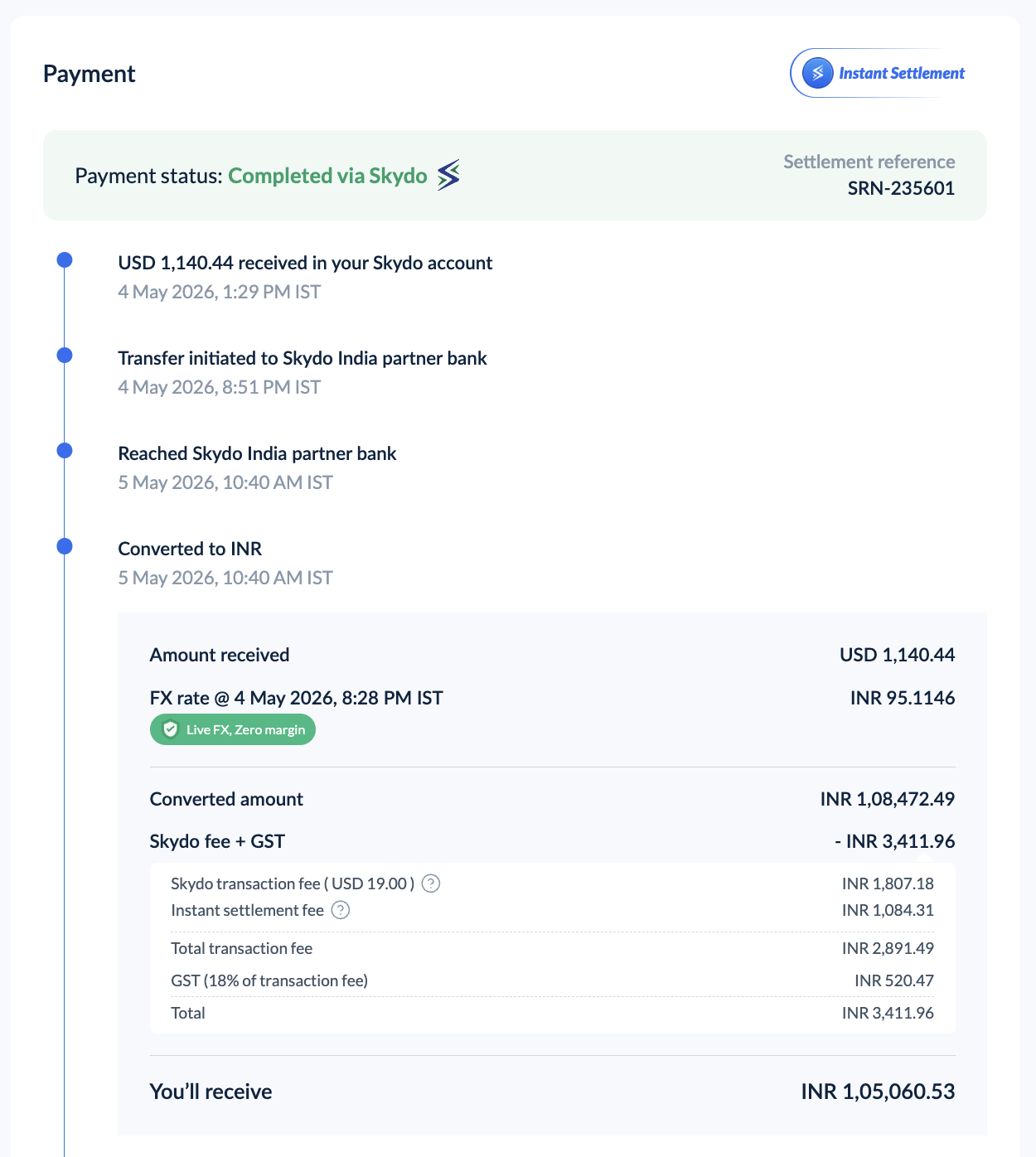Click GST (18% of transaction fee) label
The width and height of the screenshot is (1036, 1157).
269,980
